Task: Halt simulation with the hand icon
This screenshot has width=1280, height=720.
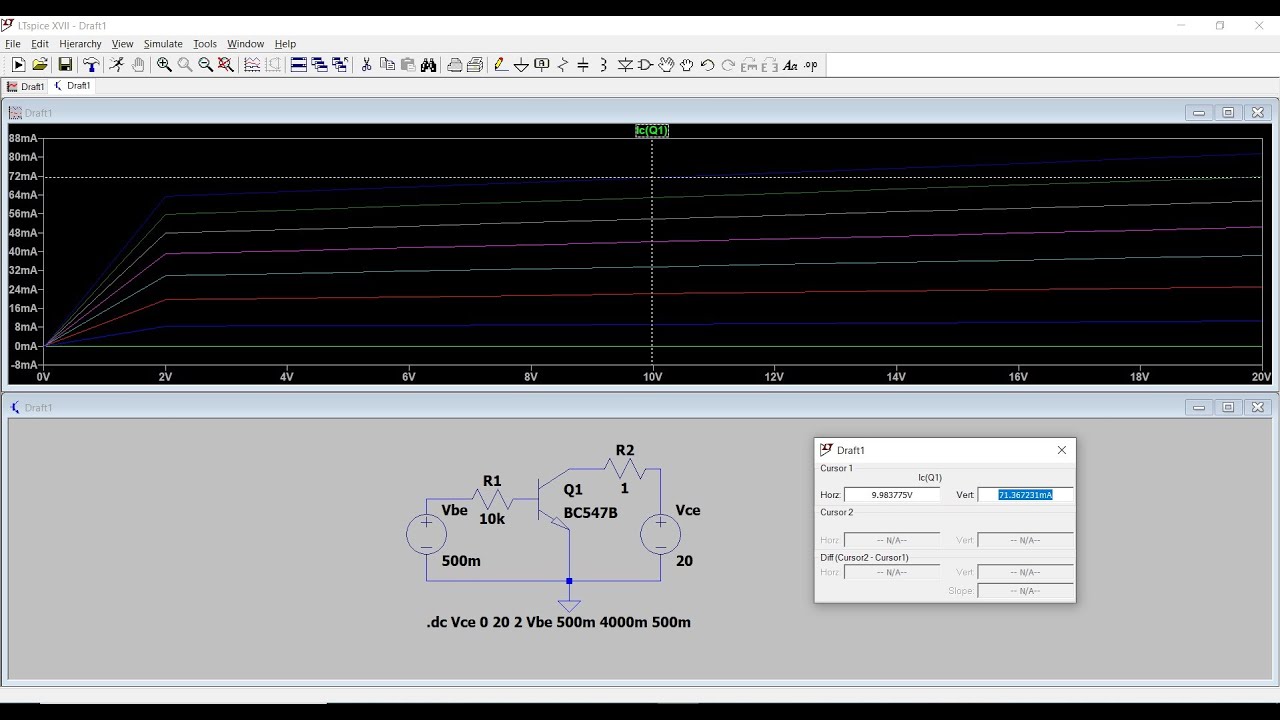Action: coord(138,65)
